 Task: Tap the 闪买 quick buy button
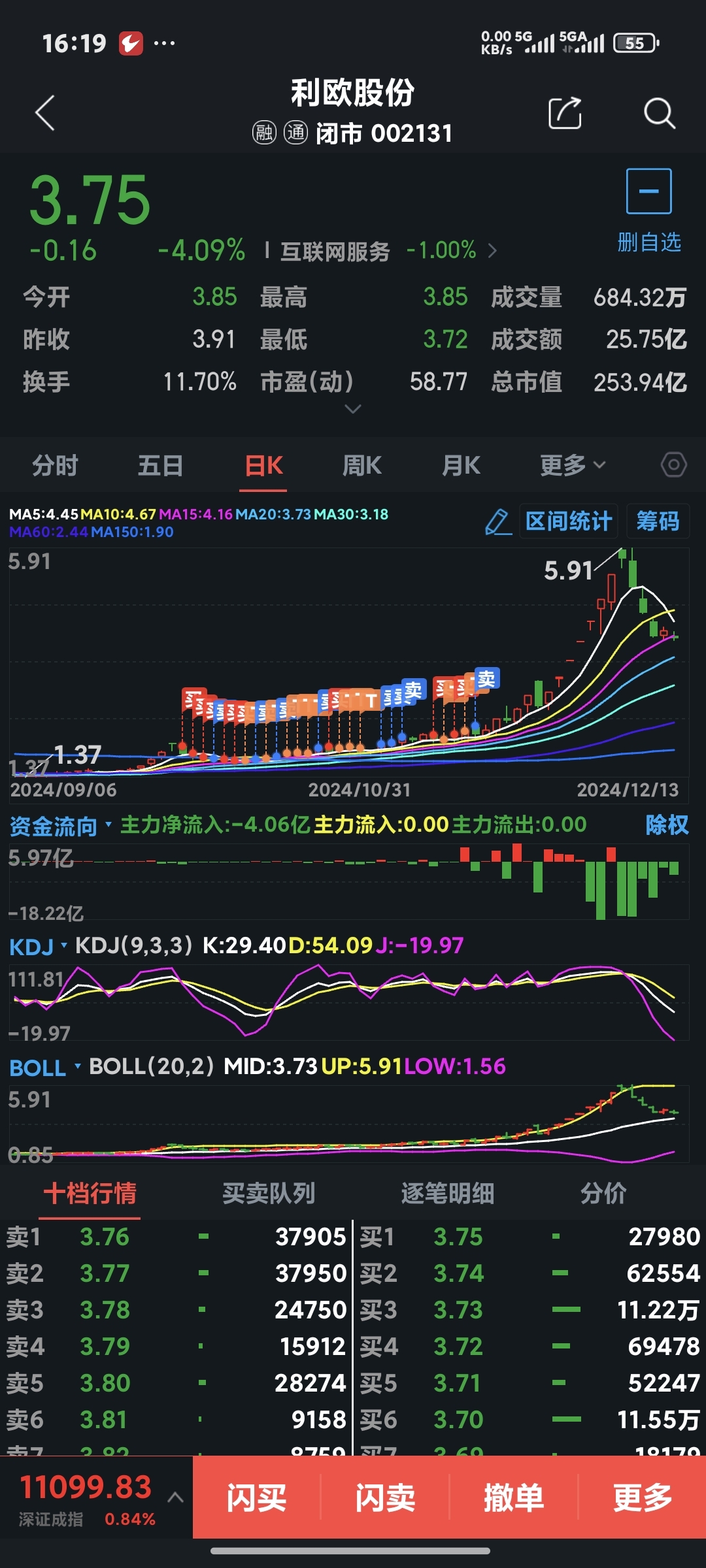pyautogui.click(x=257, y=1497)
